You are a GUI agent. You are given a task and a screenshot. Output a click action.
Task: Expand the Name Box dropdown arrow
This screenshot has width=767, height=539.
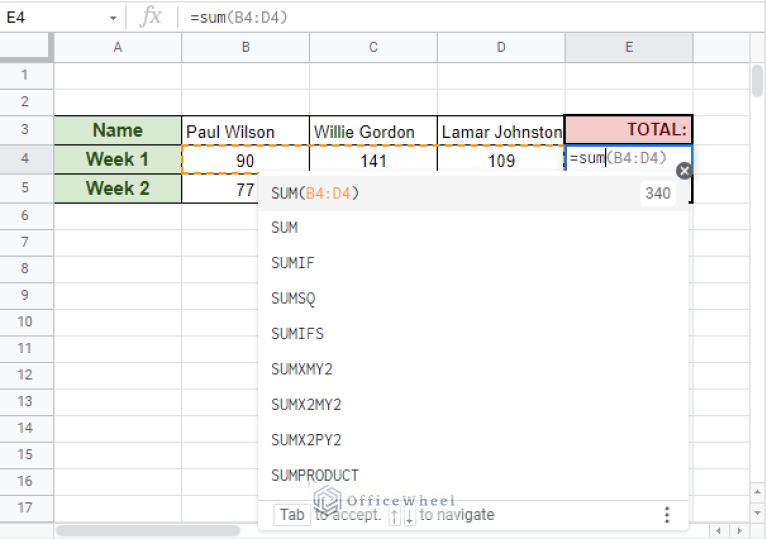point(112,17)
